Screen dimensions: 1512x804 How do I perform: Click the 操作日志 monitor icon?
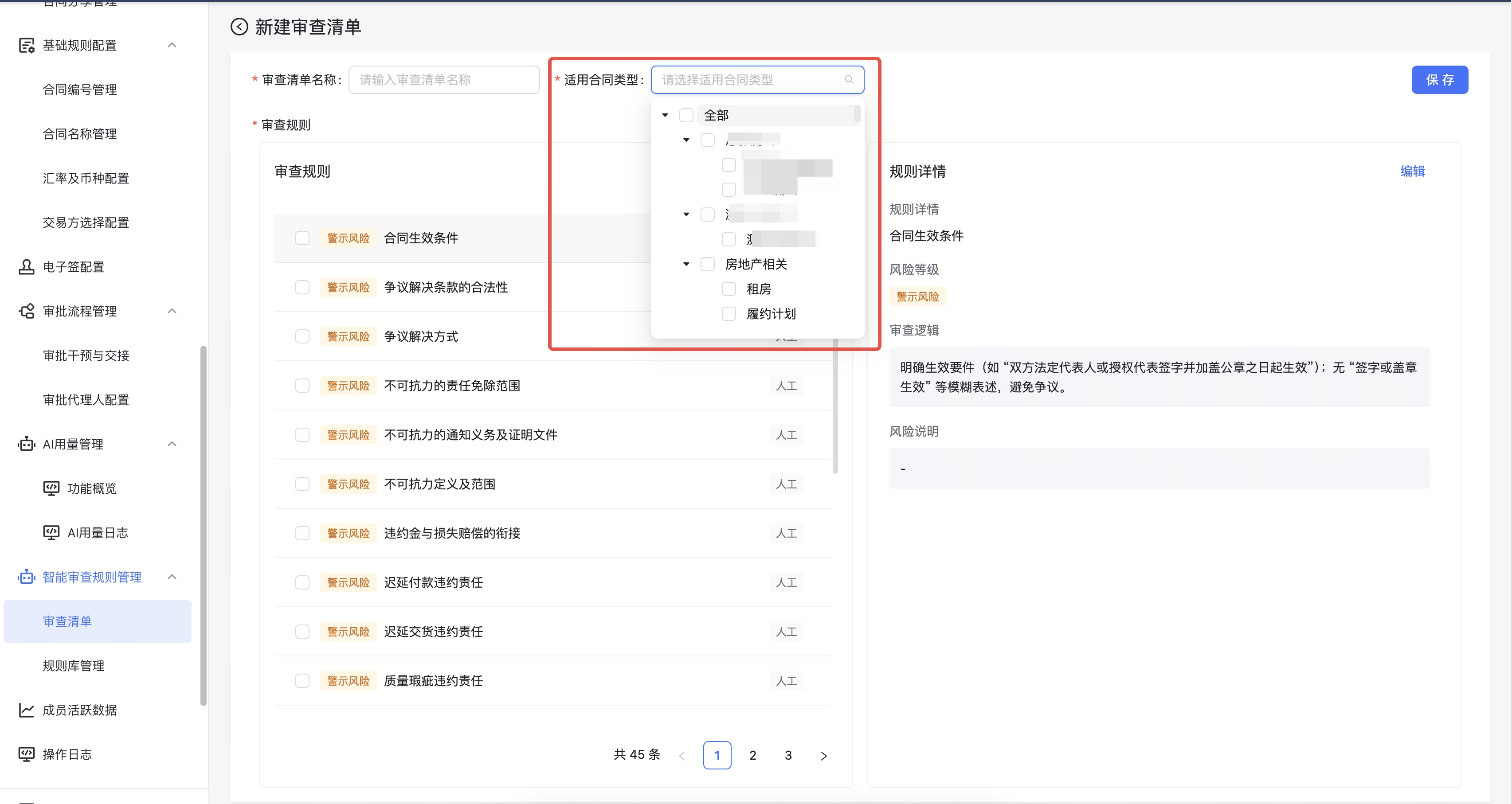click(x=27, y=754)
